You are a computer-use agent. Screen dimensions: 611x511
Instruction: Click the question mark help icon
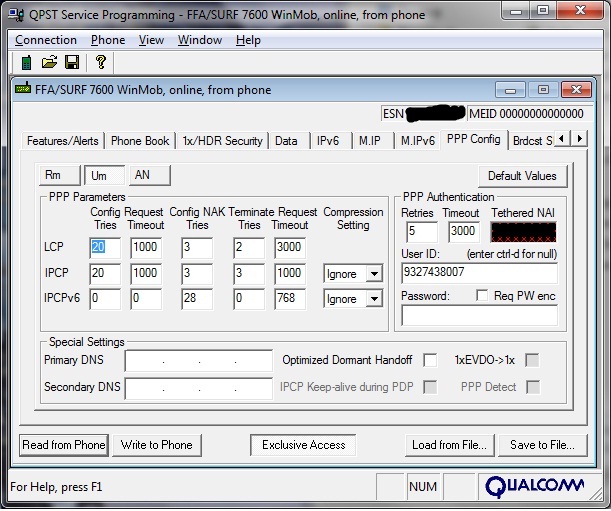point(101,62)
